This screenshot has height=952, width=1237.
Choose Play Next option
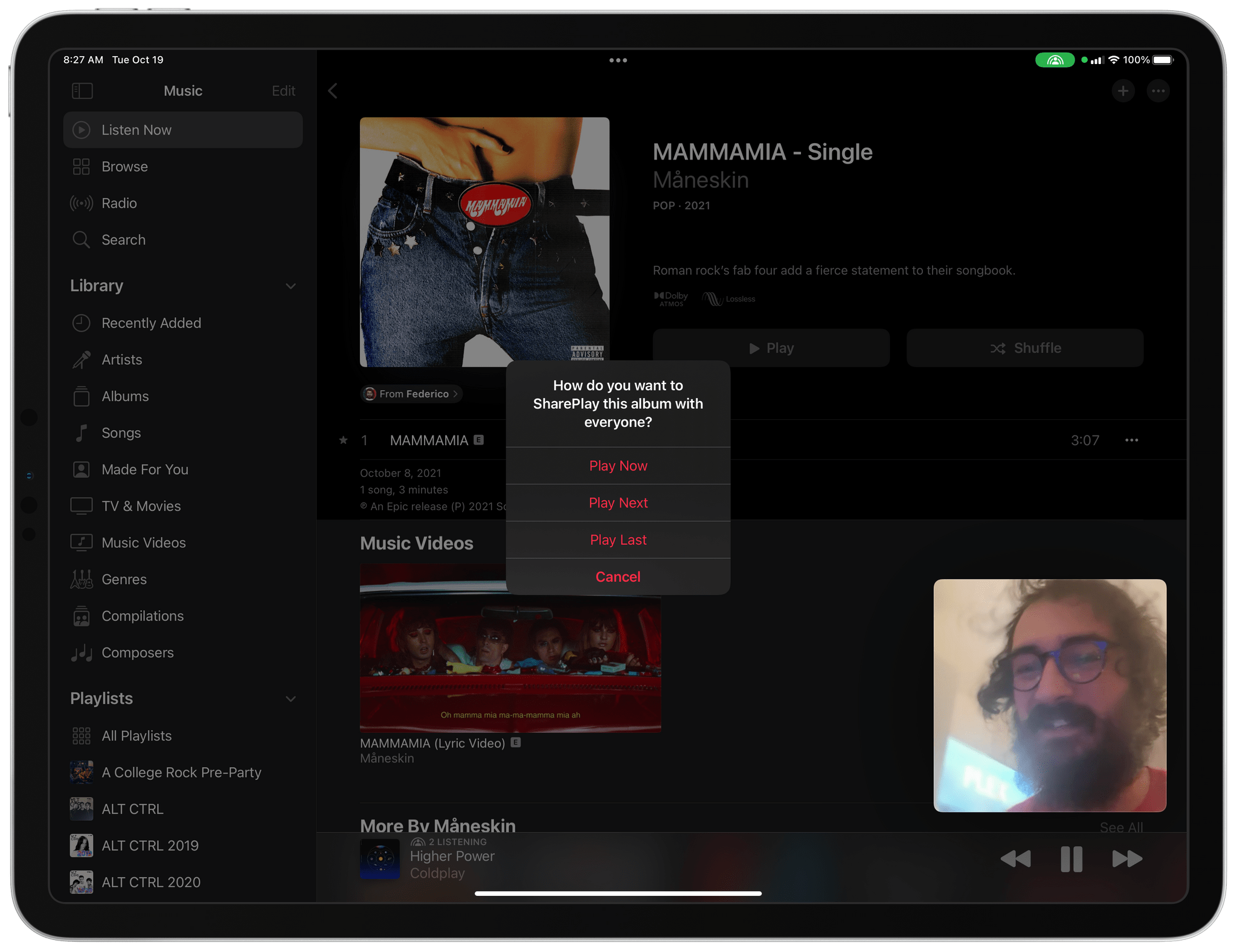(x=618, y=503)
